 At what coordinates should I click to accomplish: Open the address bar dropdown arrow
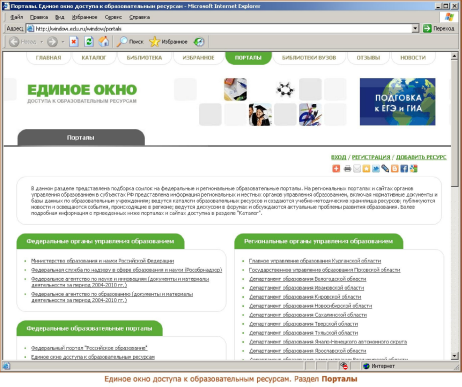coord(415,29)
